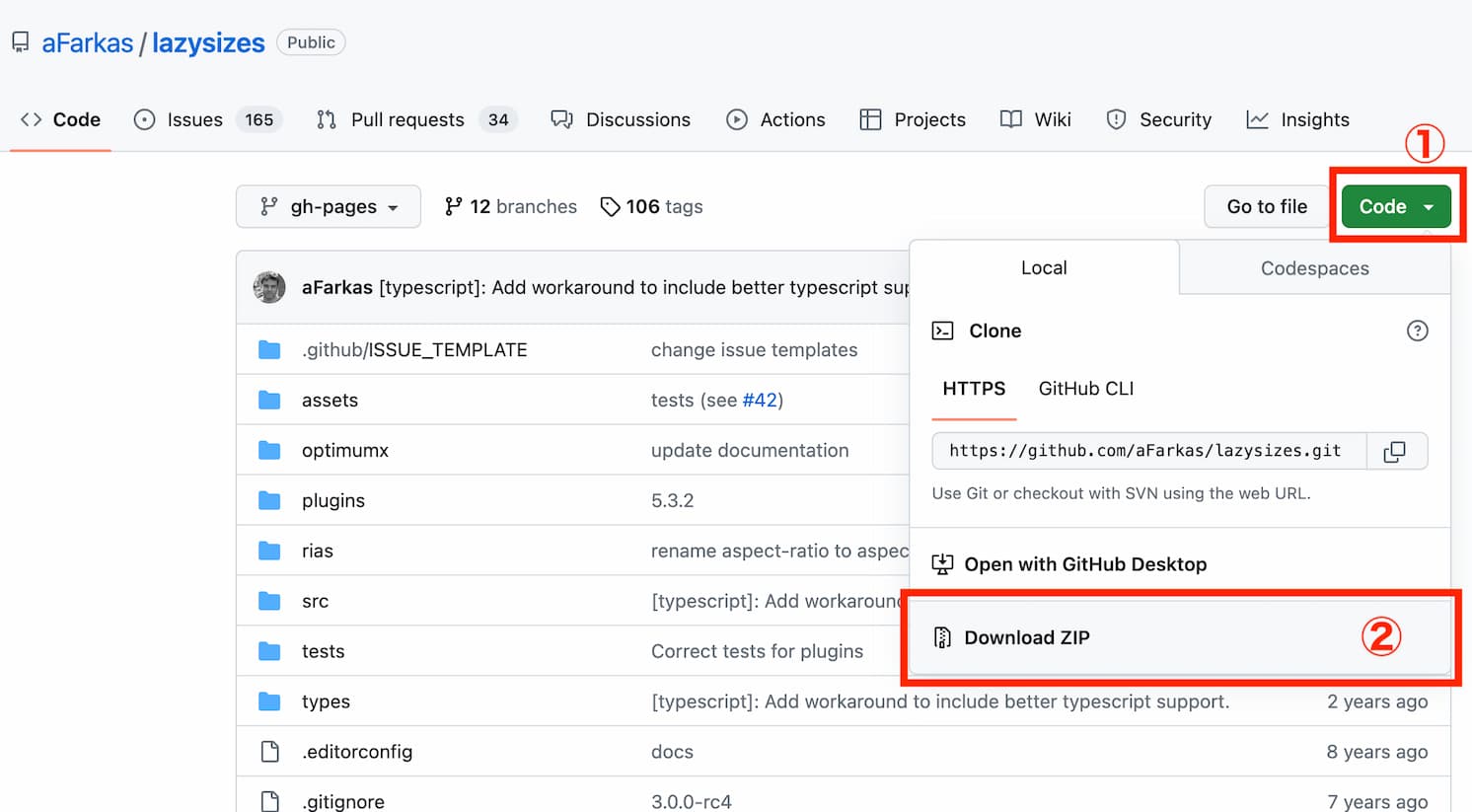
Task: Open the 5.3.2 commit message
Action: (673, 501)
